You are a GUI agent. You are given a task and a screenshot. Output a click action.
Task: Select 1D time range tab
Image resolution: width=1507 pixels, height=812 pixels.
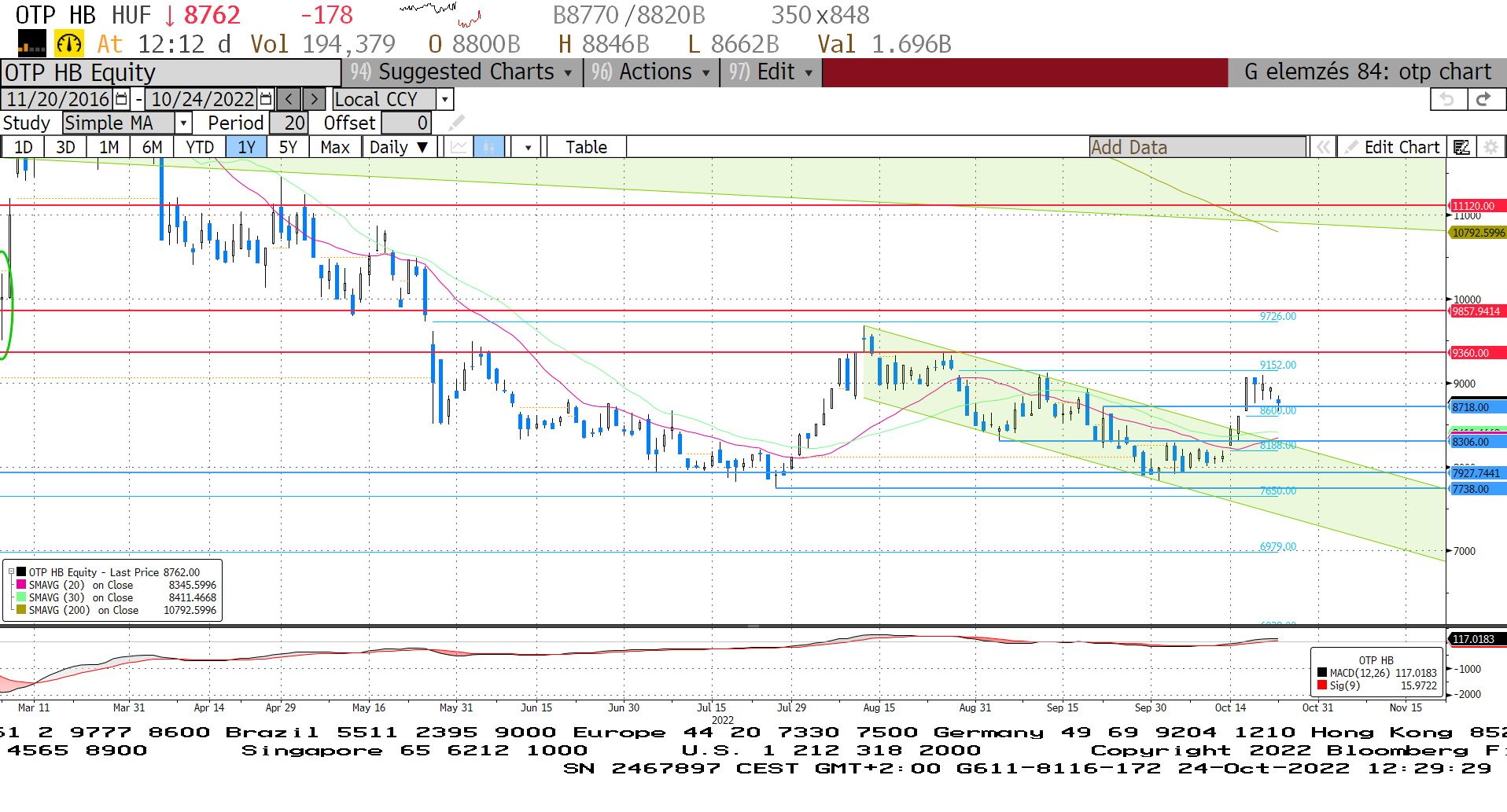tap(23, 147)
